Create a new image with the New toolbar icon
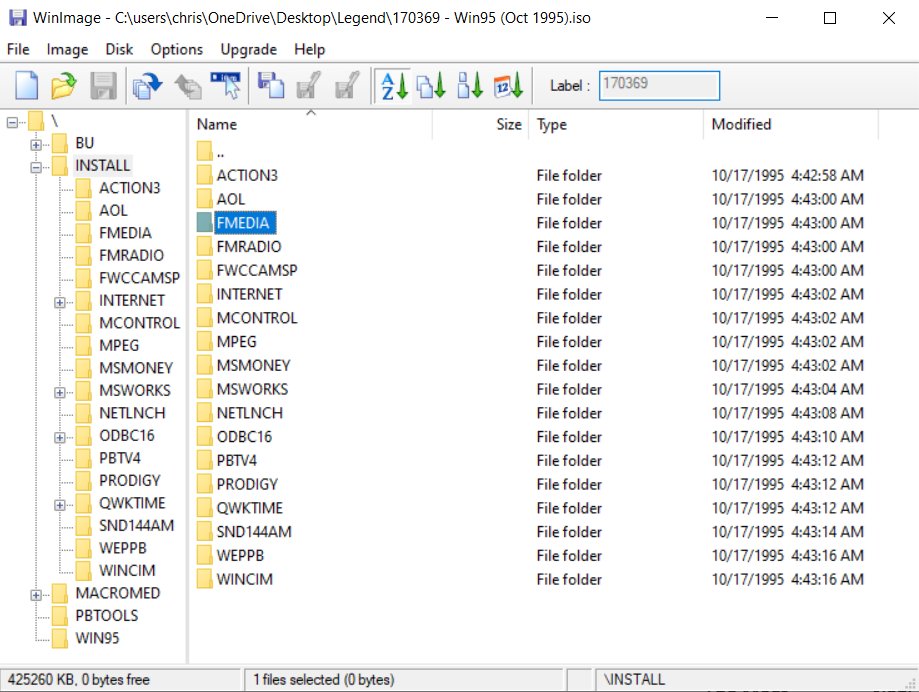Viewport: 919px width, 692px height. [x=26, y=86]
